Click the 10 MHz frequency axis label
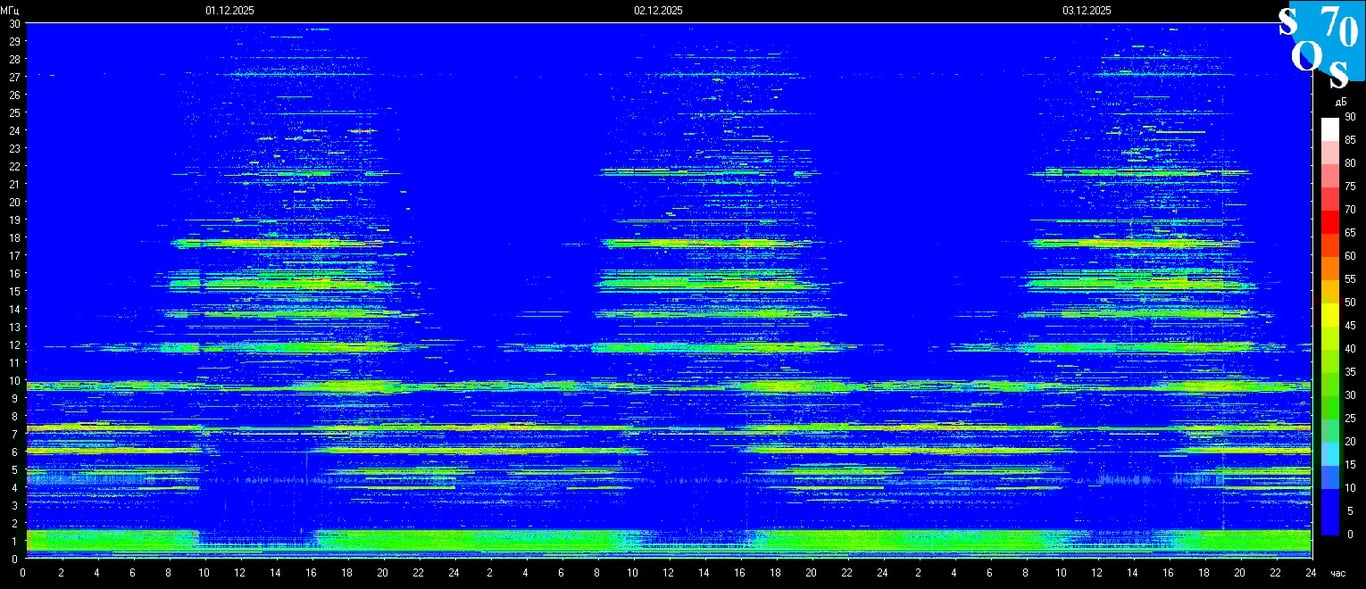This screenshot has height=589, width=1366. [x=13, y=381]
